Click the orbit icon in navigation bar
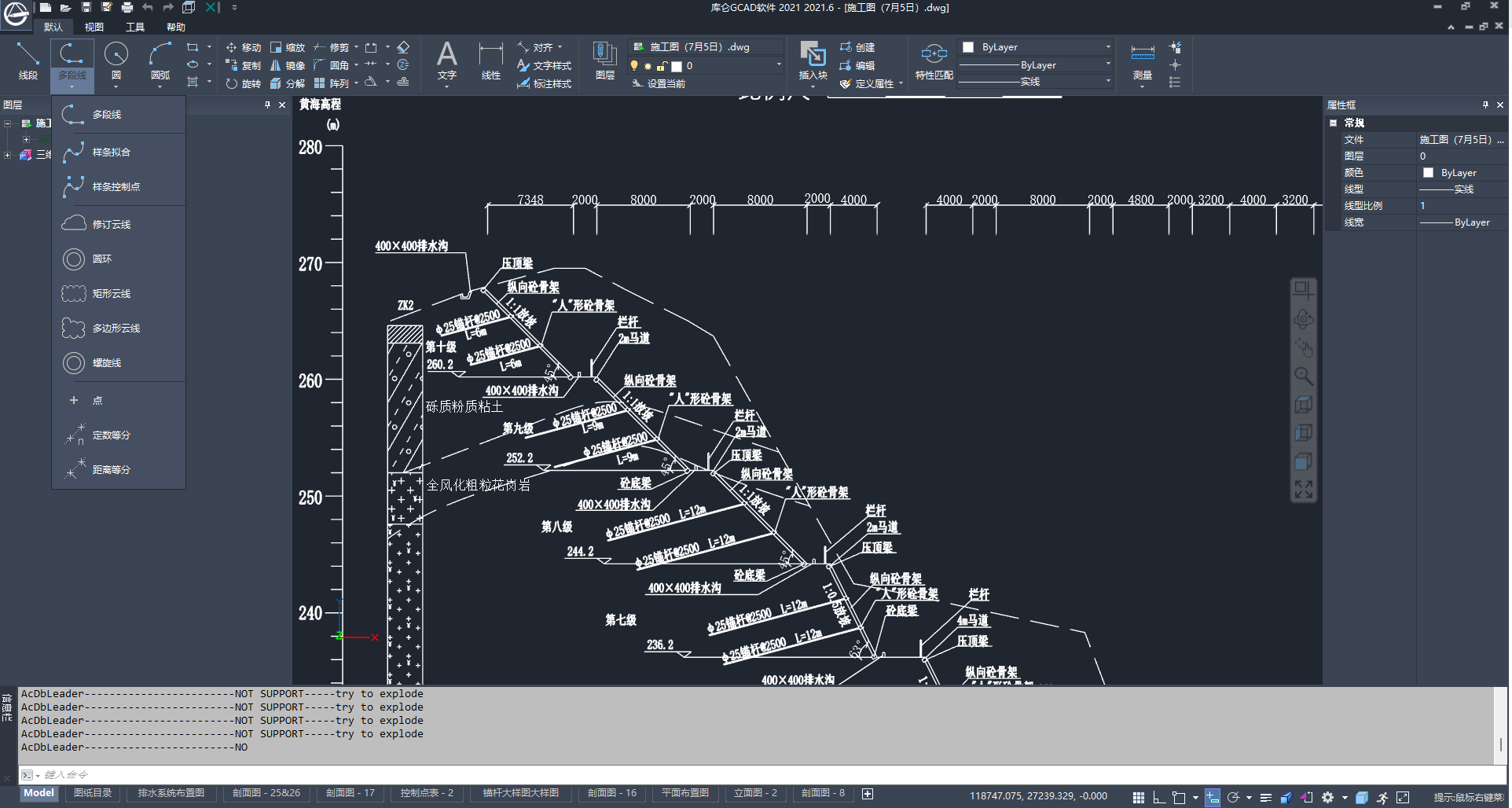 1304,319
